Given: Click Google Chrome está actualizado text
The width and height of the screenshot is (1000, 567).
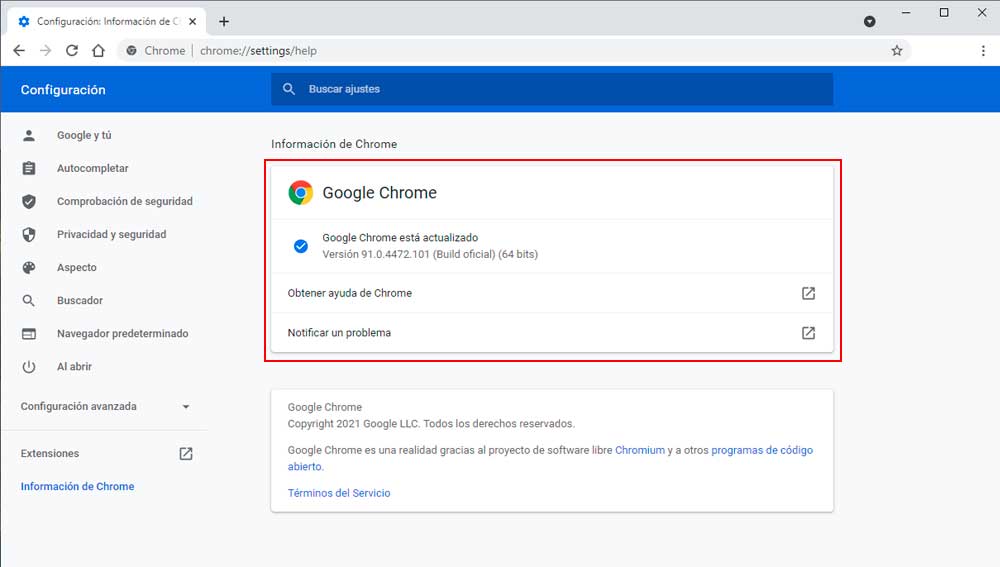Looking at the screenshot, I should pyautogui.click(x=400, y=238).
